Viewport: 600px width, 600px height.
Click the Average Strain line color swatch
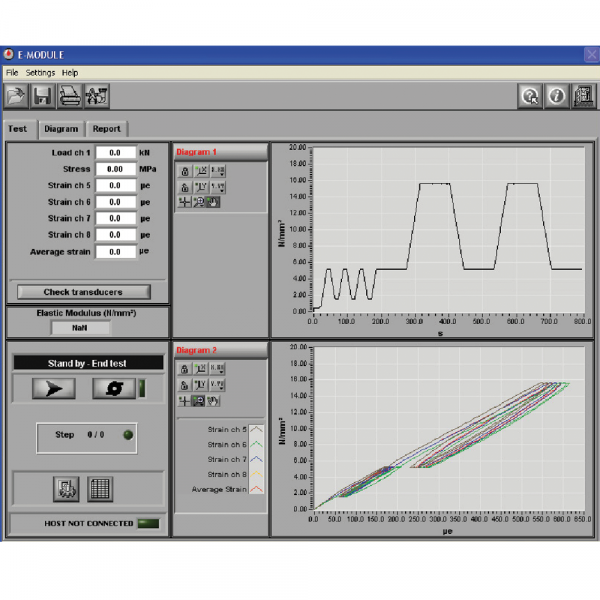click(258, 489)
